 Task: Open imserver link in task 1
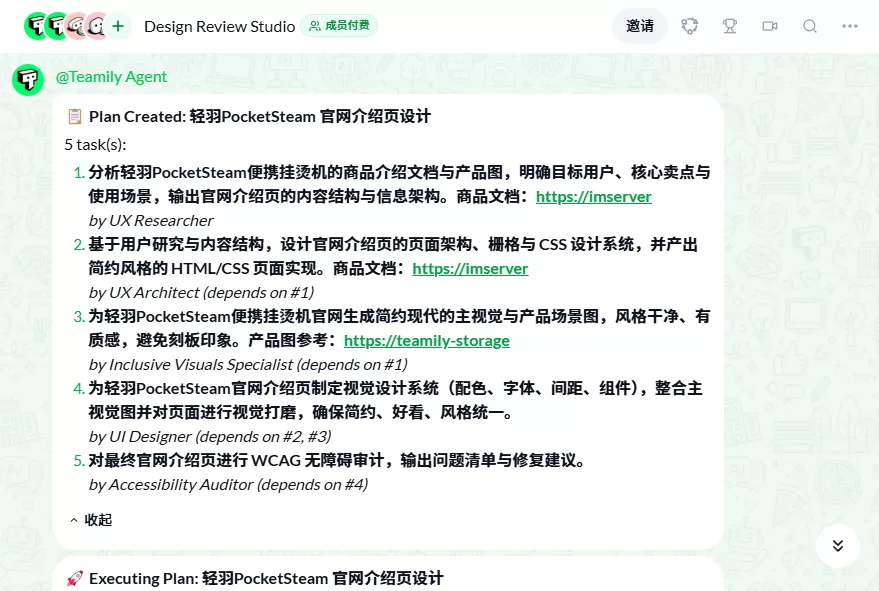[594, 197]
